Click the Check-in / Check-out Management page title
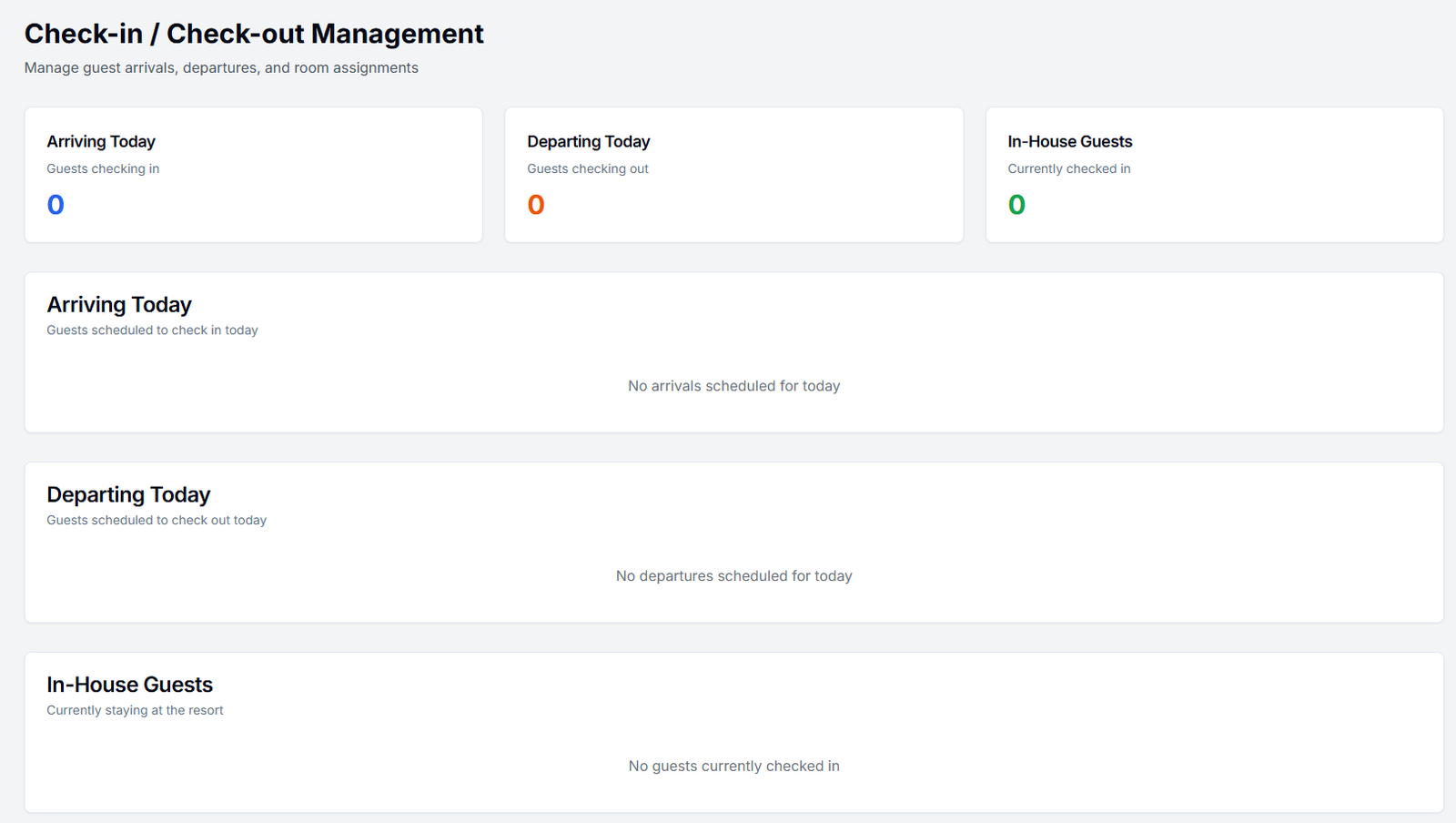 click(254, 34)
